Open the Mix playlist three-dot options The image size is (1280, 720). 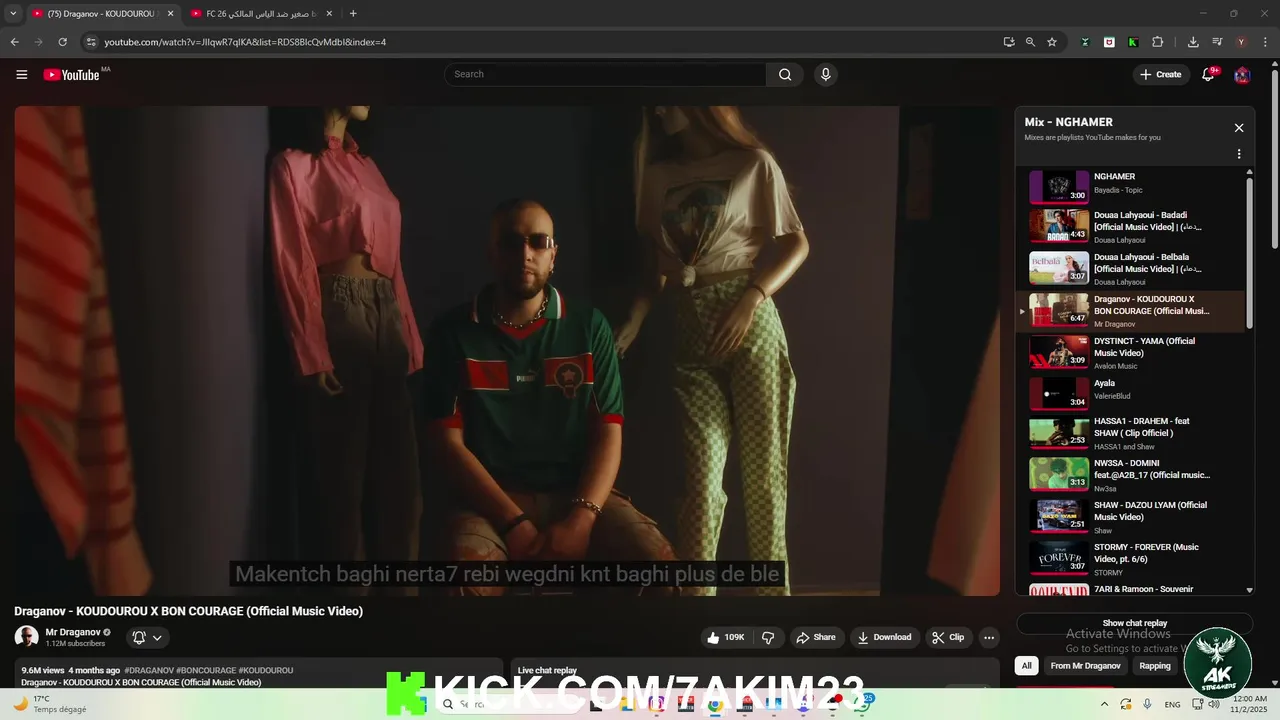[1239, 154]
